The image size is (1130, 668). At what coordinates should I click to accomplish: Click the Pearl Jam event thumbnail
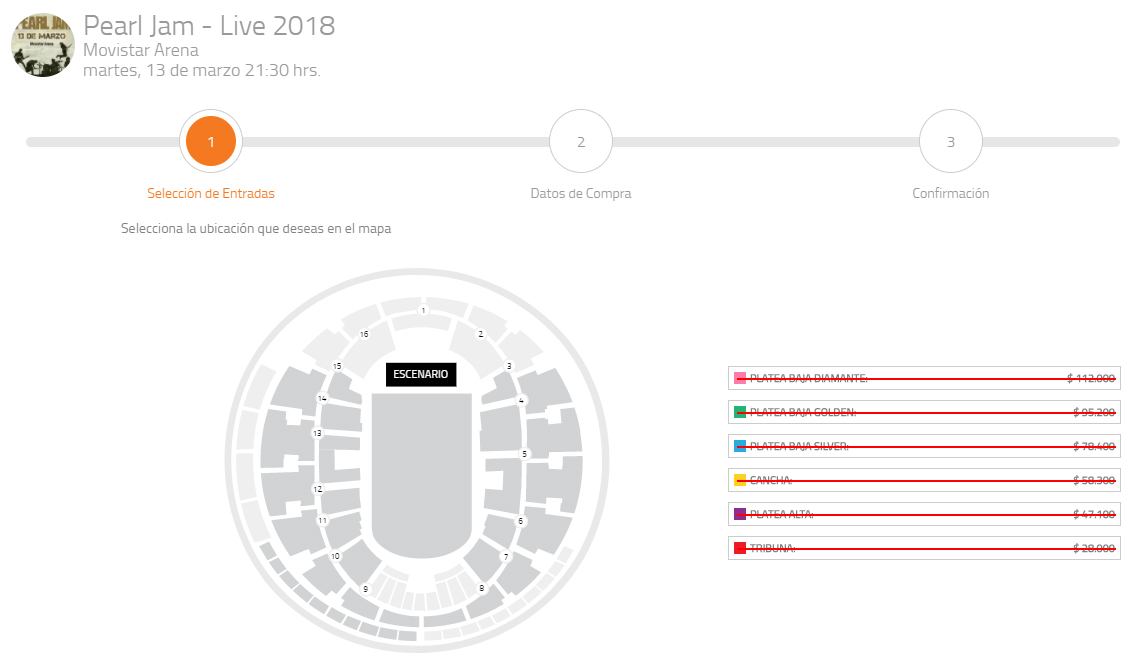click(43, 44)
